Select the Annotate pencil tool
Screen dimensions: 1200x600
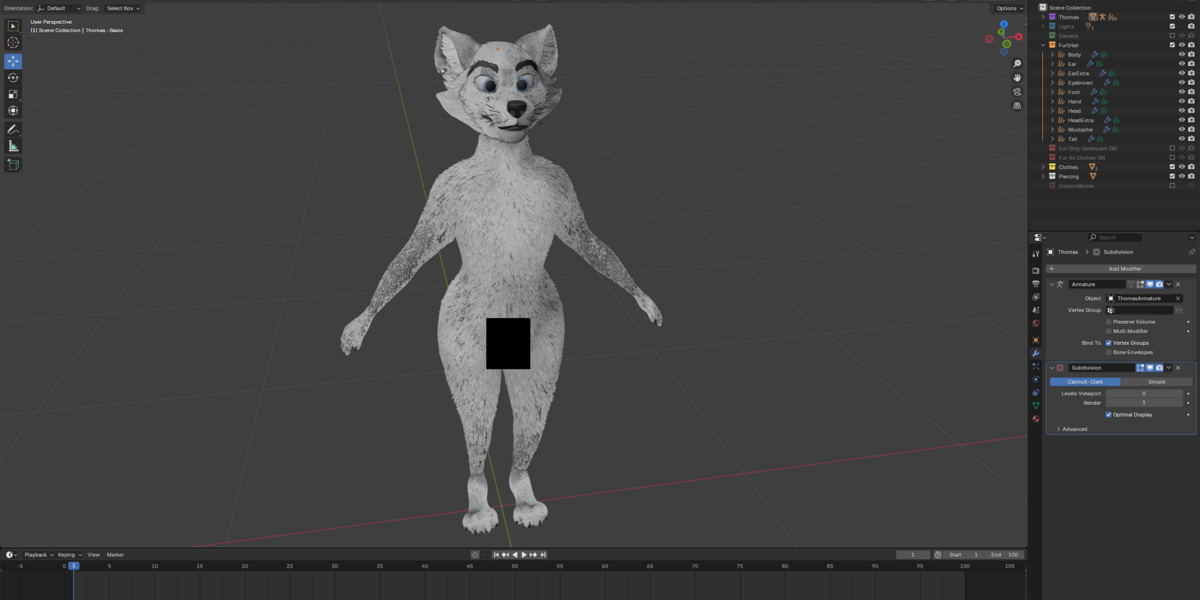point(13,129)
